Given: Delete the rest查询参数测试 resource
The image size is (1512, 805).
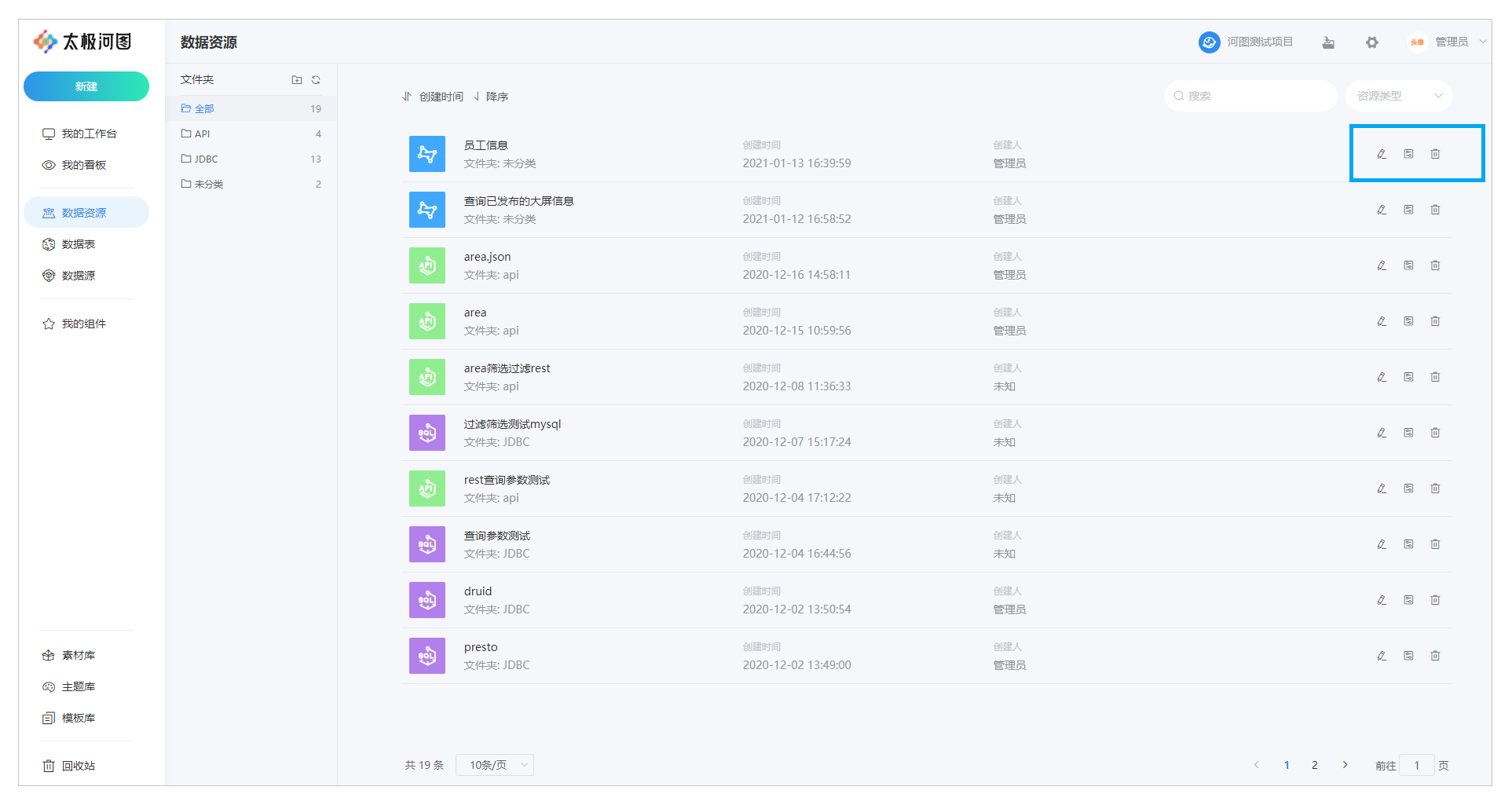Looking at the screenshot, I should point(1435,488).
